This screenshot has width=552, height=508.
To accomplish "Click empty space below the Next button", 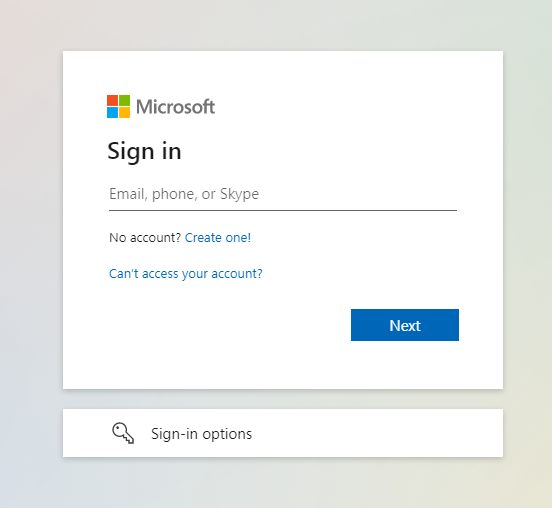I will (405, 364).
